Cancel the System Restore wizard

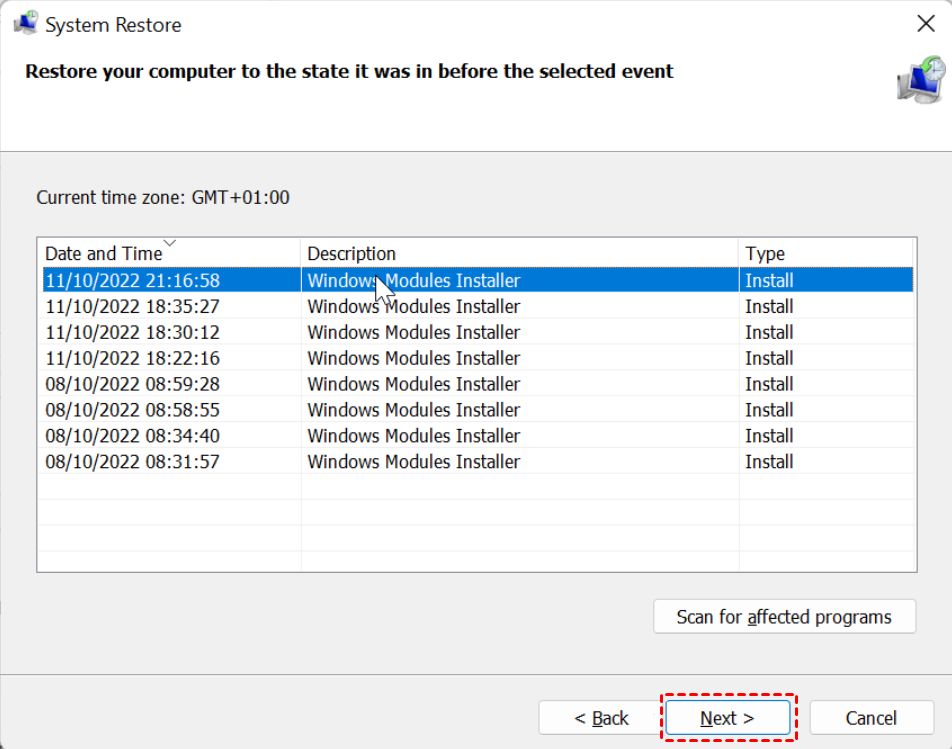coord(871,718)
